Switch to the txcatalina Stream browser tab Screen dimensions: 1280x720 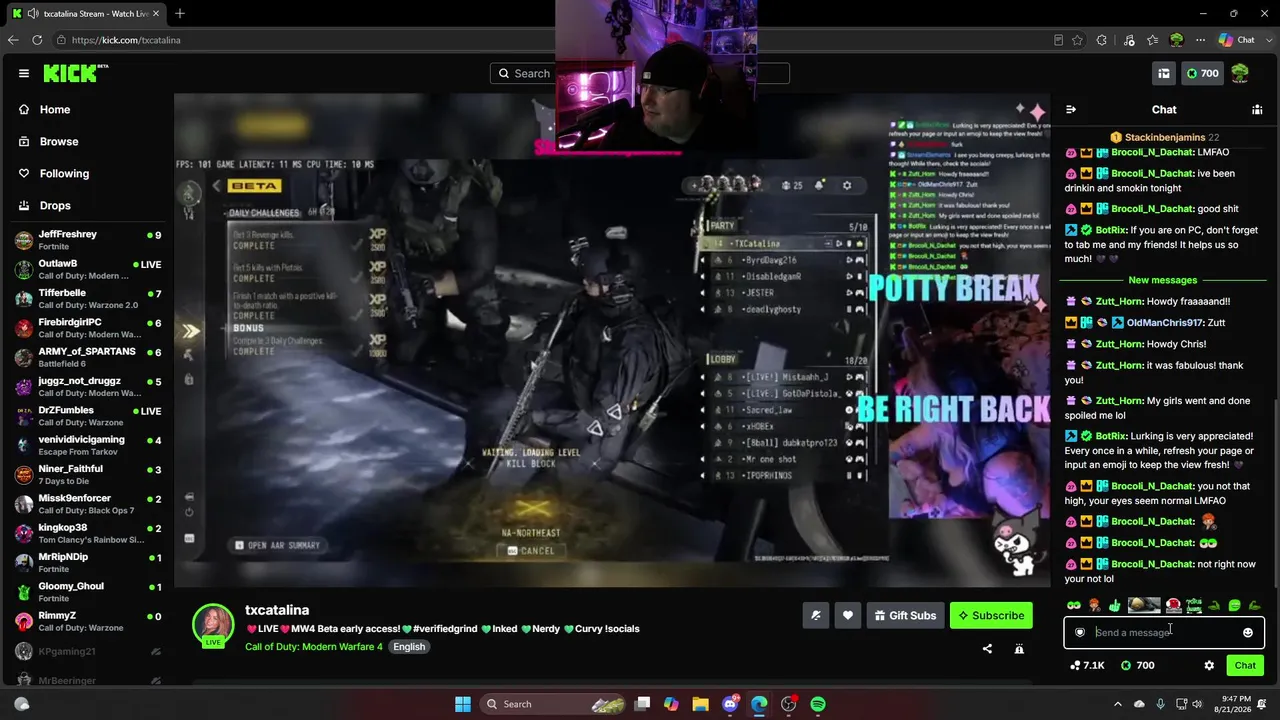click(86, 13)
